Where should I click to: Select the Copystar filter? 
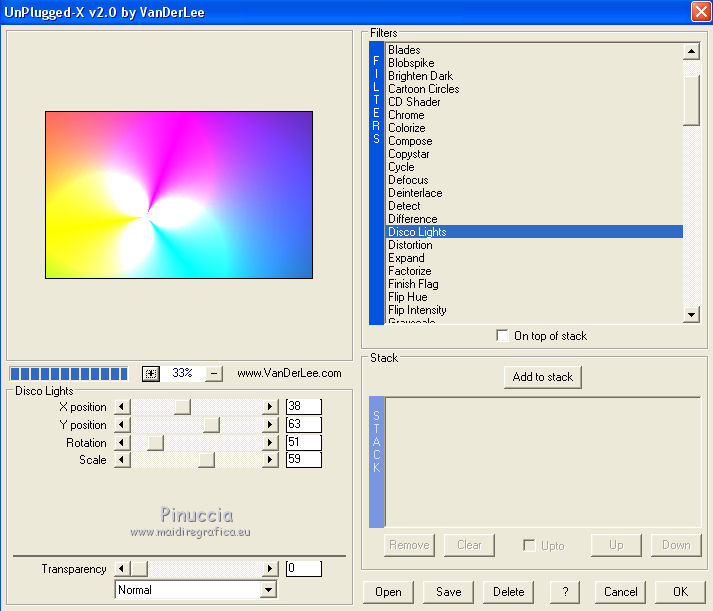point(534,154)
